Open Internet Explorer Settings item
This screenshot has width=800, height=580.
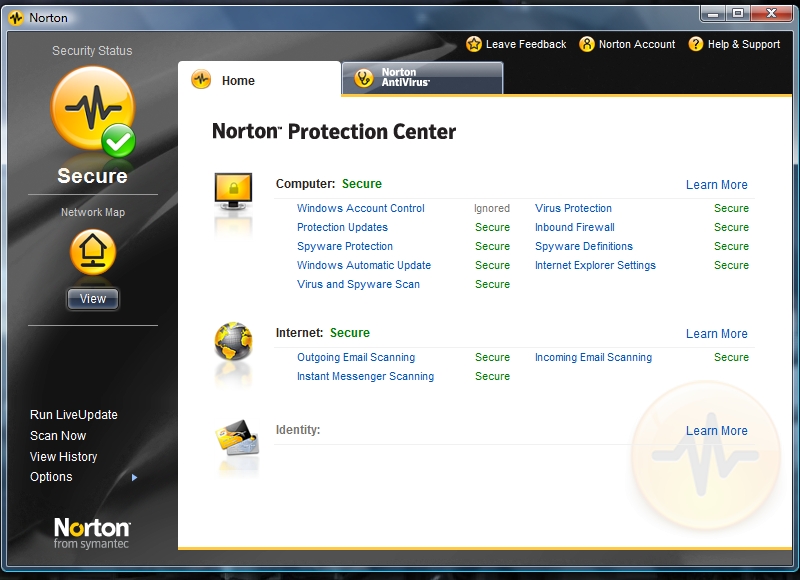[595, 265]
